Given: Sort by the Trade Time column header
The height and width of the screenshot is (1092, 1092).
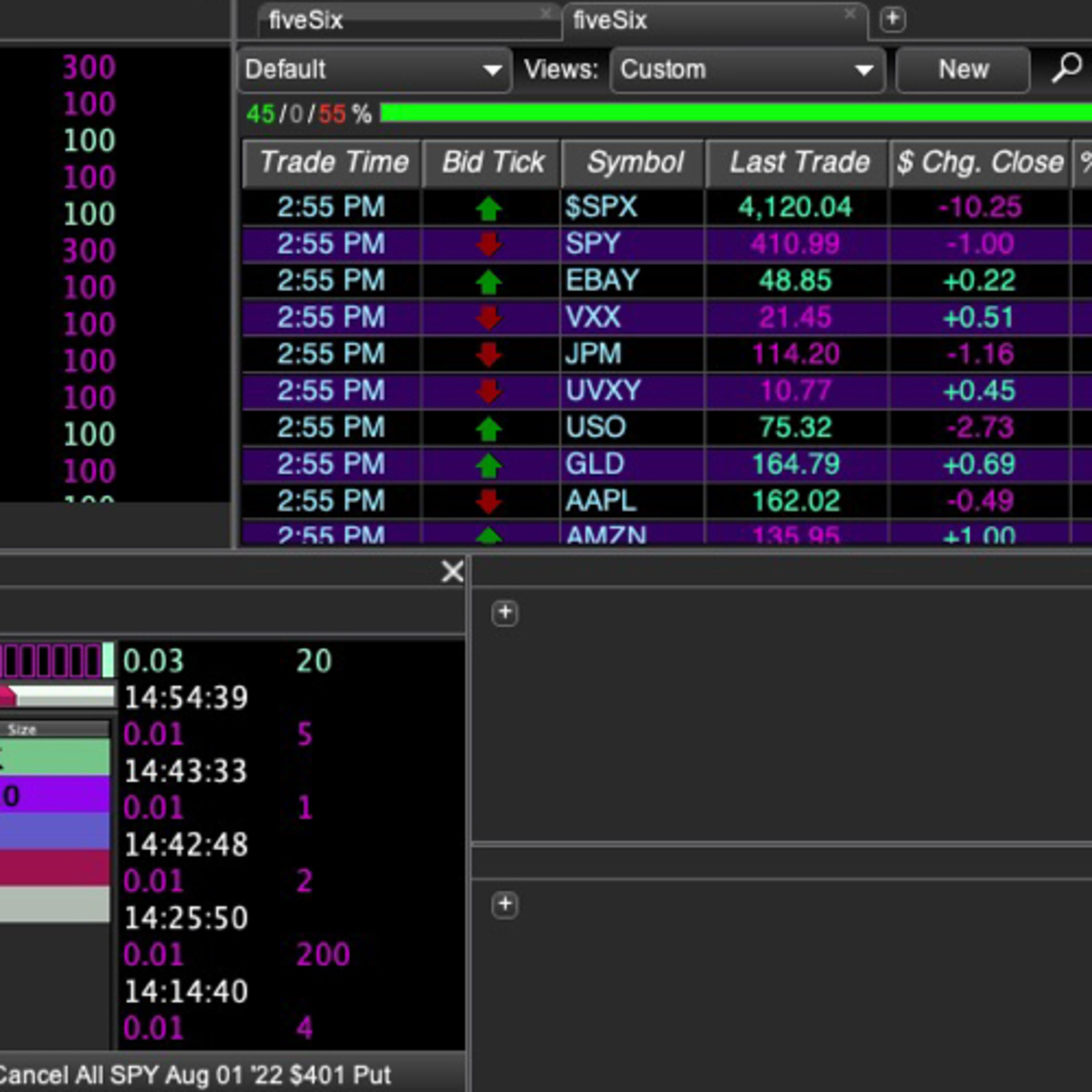Looking at the screenshot, I should point(332,163).
